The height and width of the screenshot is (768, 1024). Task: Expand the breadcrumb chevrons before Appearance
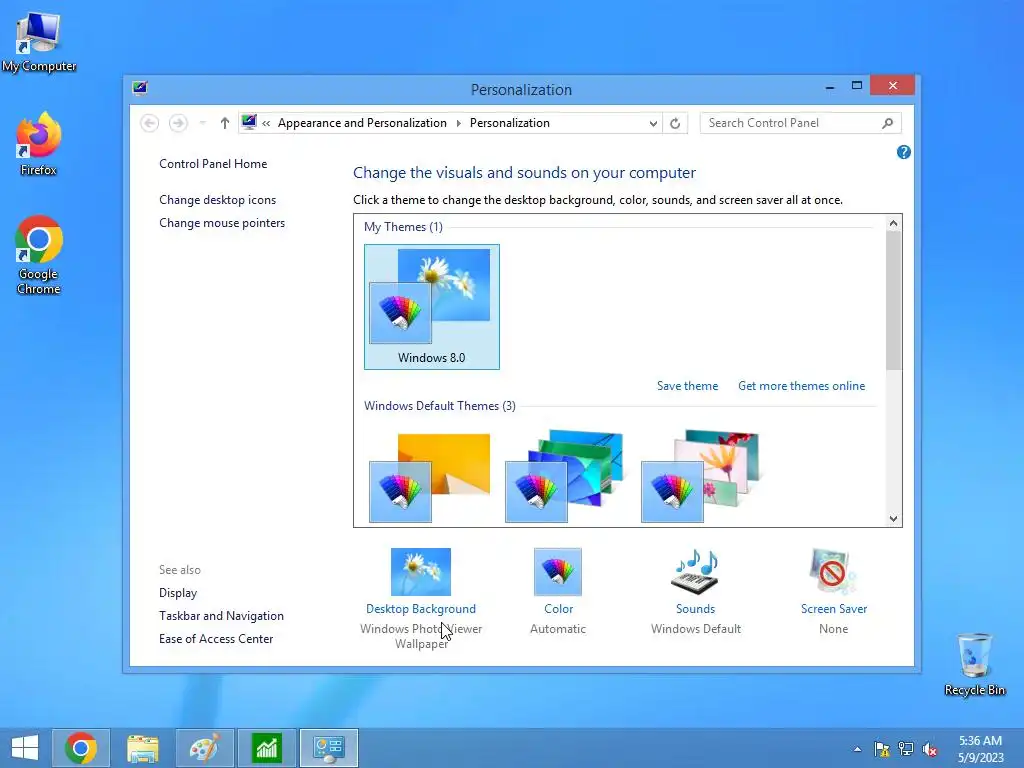click(266, 123)
